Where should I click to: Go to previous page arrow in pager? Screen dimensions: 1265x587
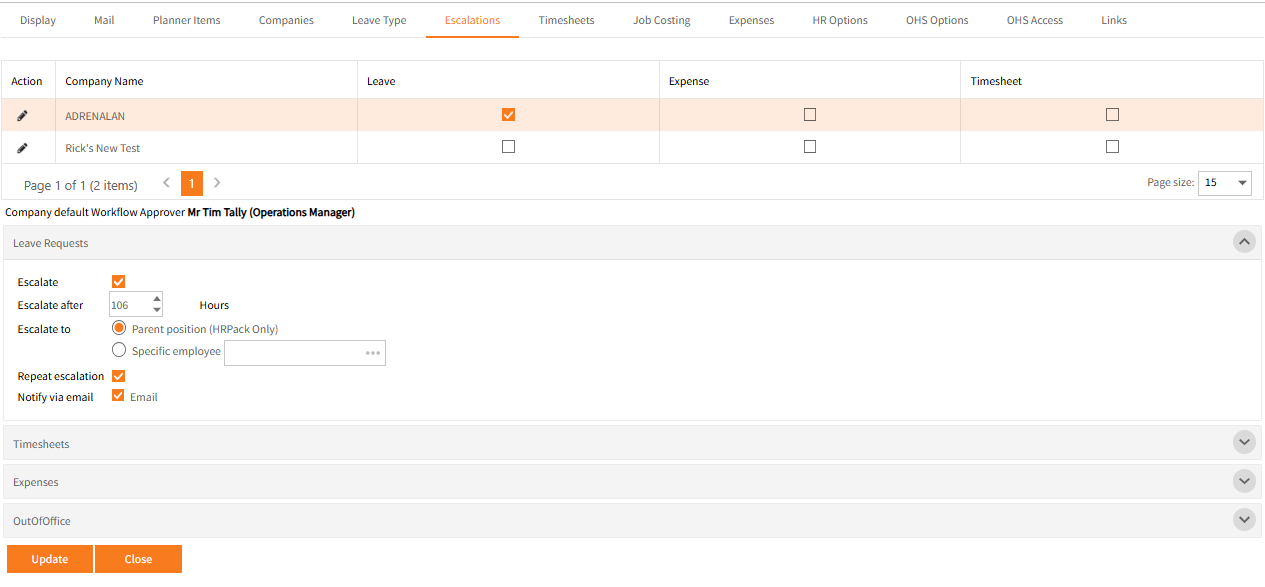tap(166, 183)
